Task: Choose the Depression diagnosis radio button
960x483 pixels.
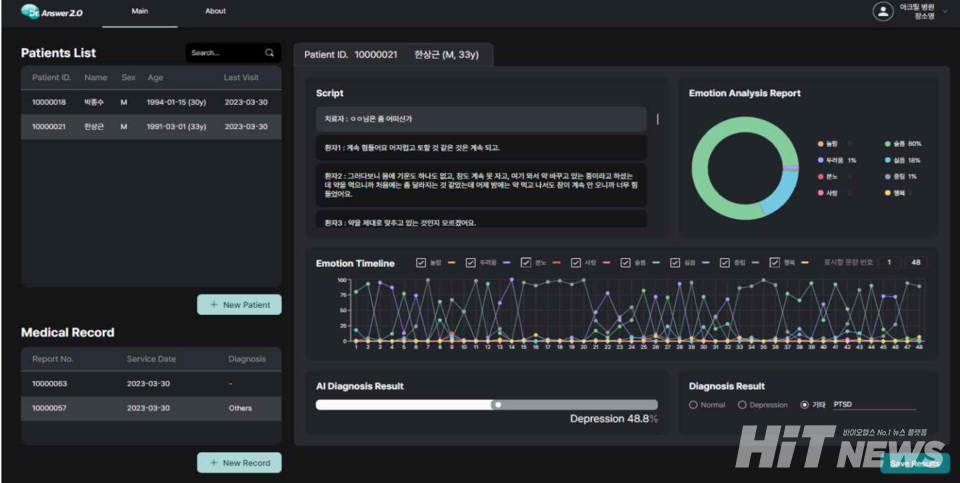Action: coord(742,405)
